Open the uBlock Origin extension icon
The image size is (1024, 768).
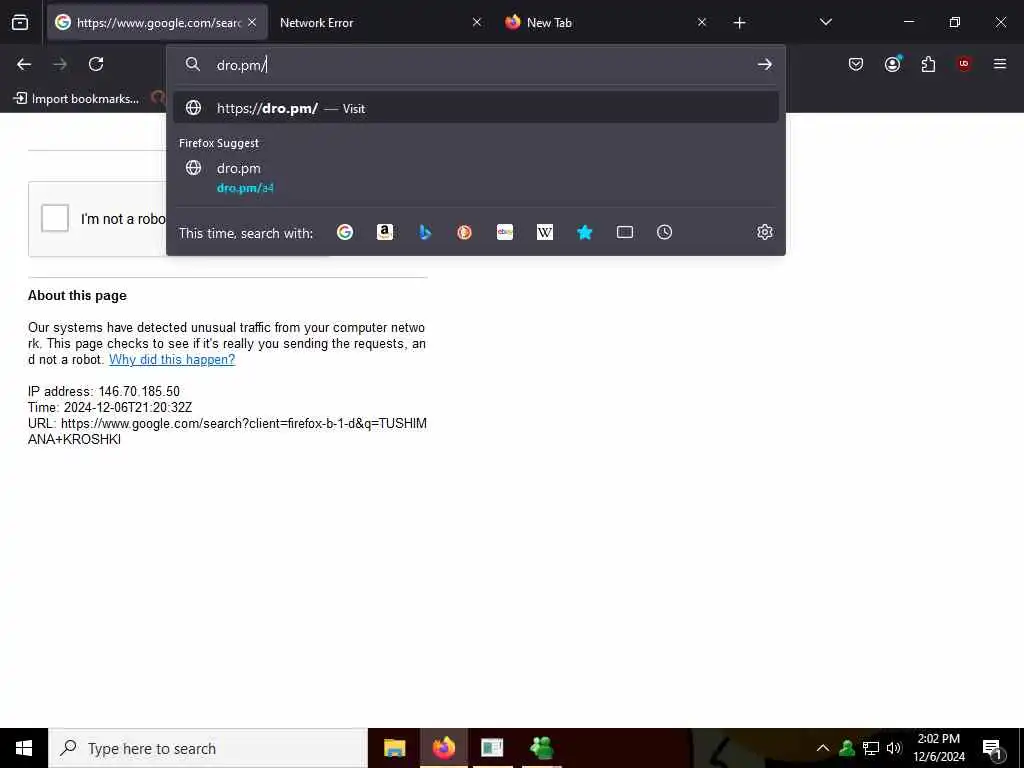pos(964,64)
